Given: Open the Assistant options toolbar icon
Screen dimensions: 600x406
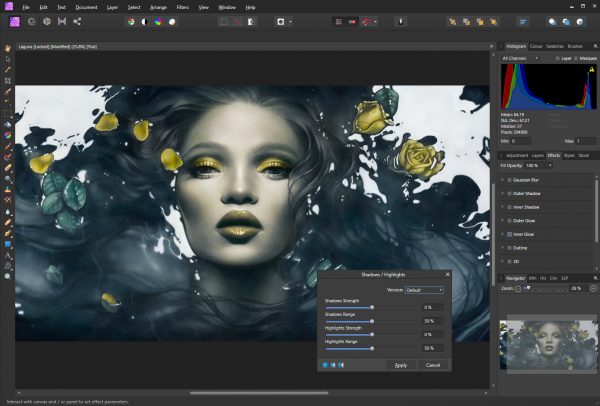Looking at the screenshot, I should pyautogui.click(x=401, y=22).
